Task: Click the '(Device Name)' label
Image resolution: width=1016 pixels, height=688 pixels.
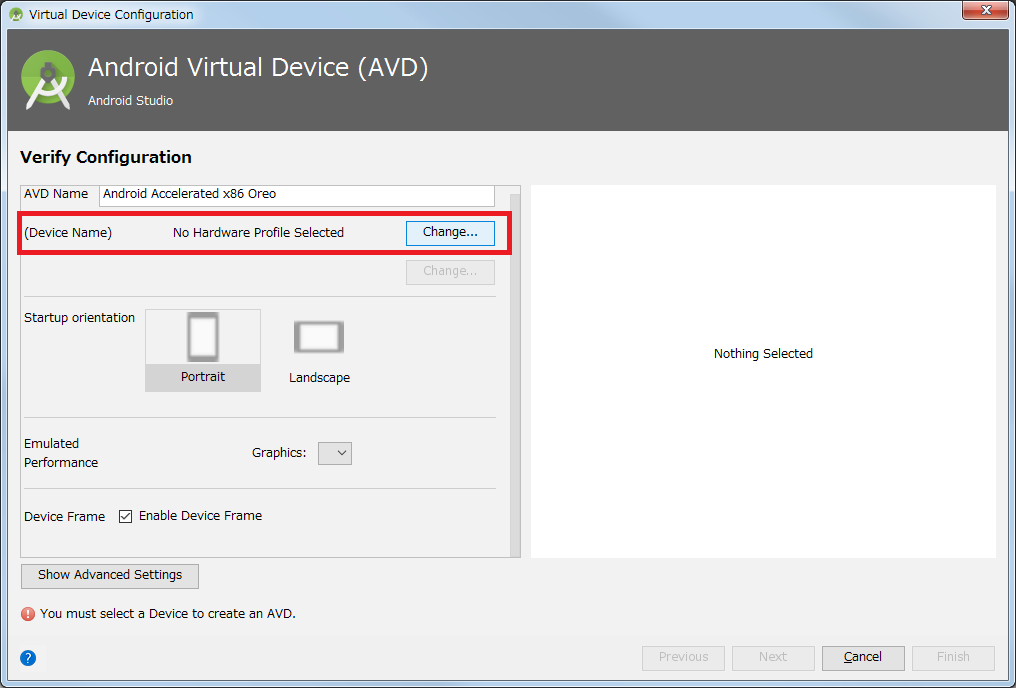Action: click(x=68, y=233)
